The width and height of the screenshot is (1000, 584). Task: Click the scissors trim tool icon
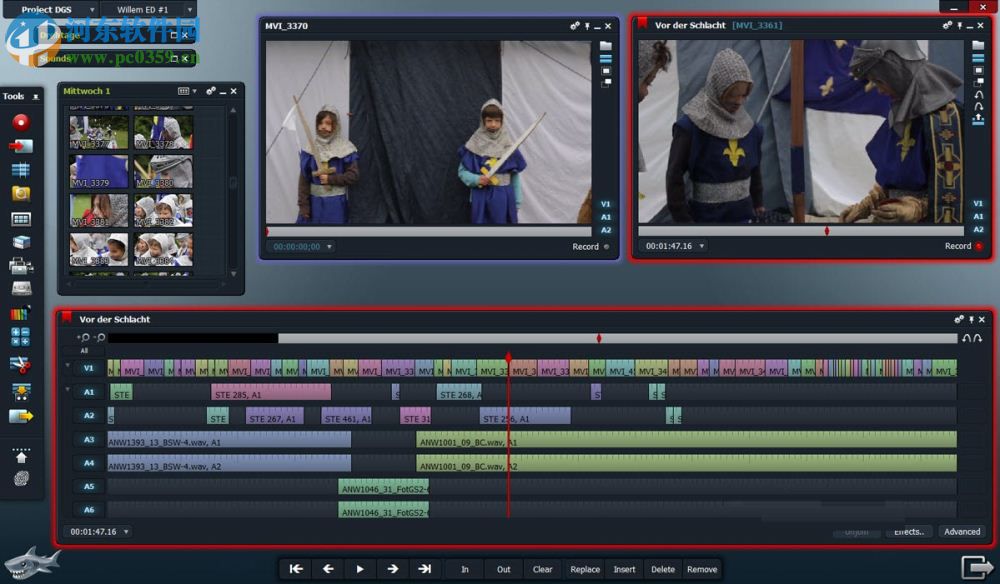[x=20, y=363]
